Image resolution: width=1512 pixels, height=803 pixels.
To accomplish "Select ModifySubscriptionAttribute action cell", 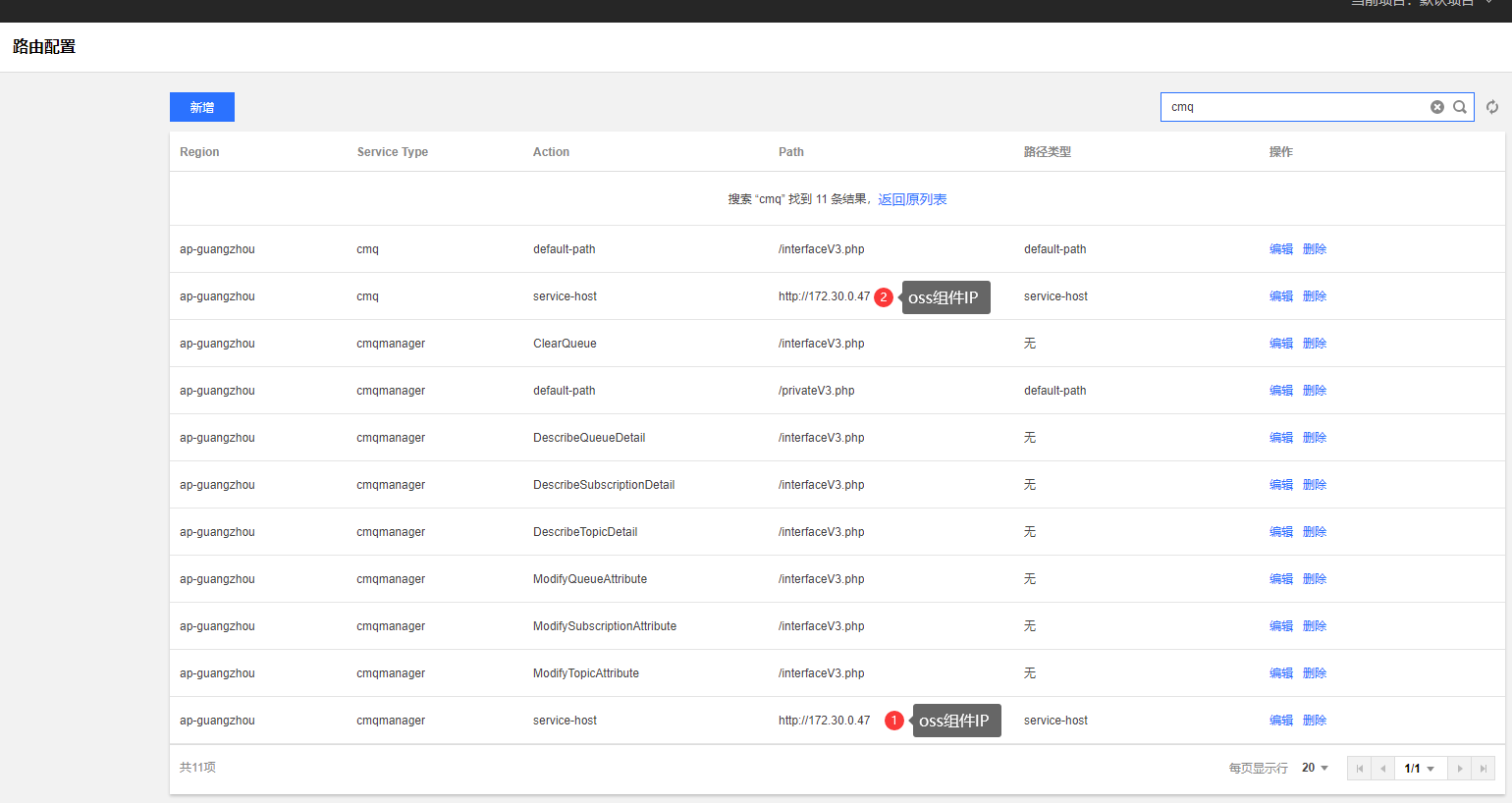I will [605, 626].
